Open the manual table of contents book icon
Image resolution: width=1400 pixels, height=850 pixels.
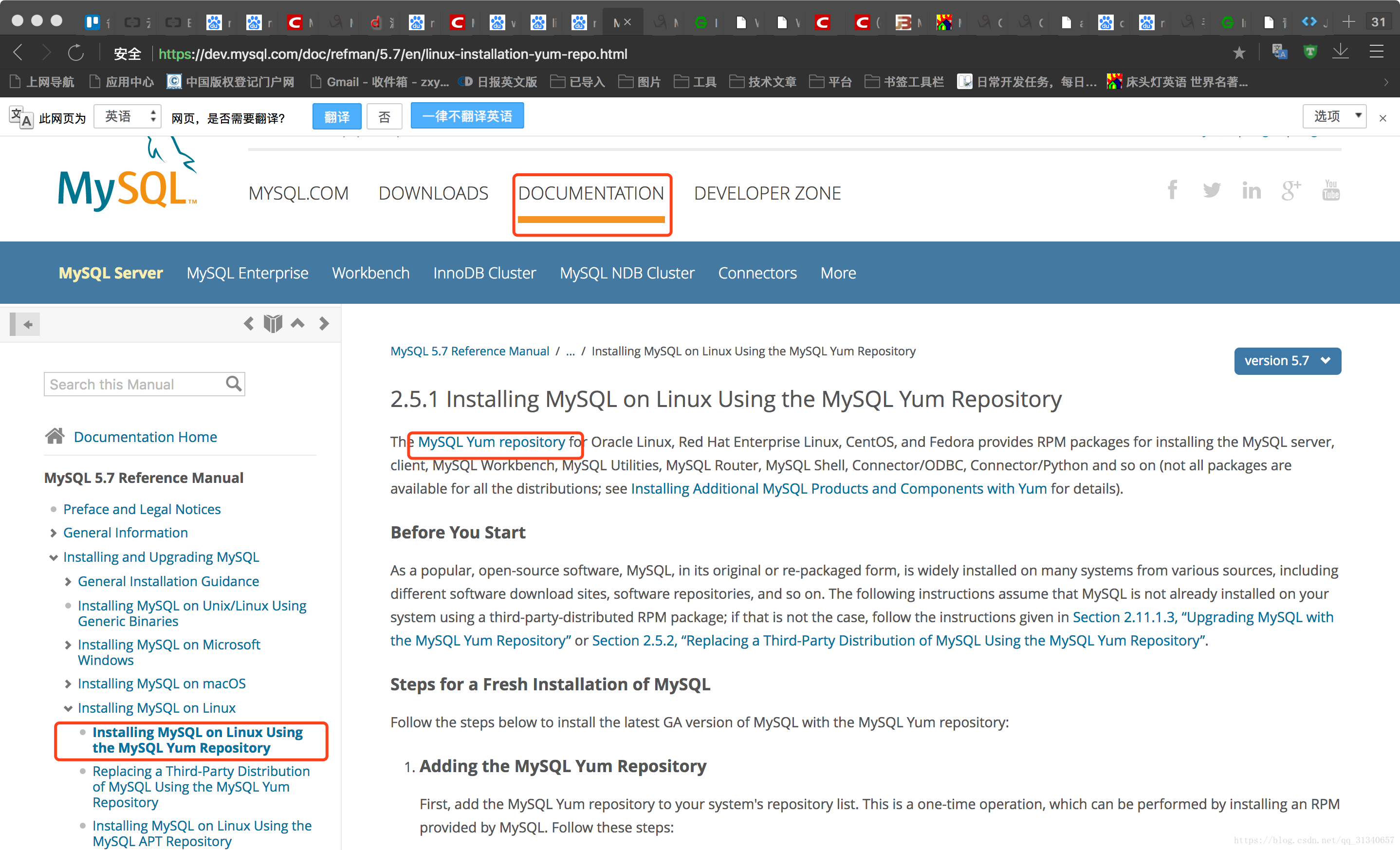click(x=273, y=324)
